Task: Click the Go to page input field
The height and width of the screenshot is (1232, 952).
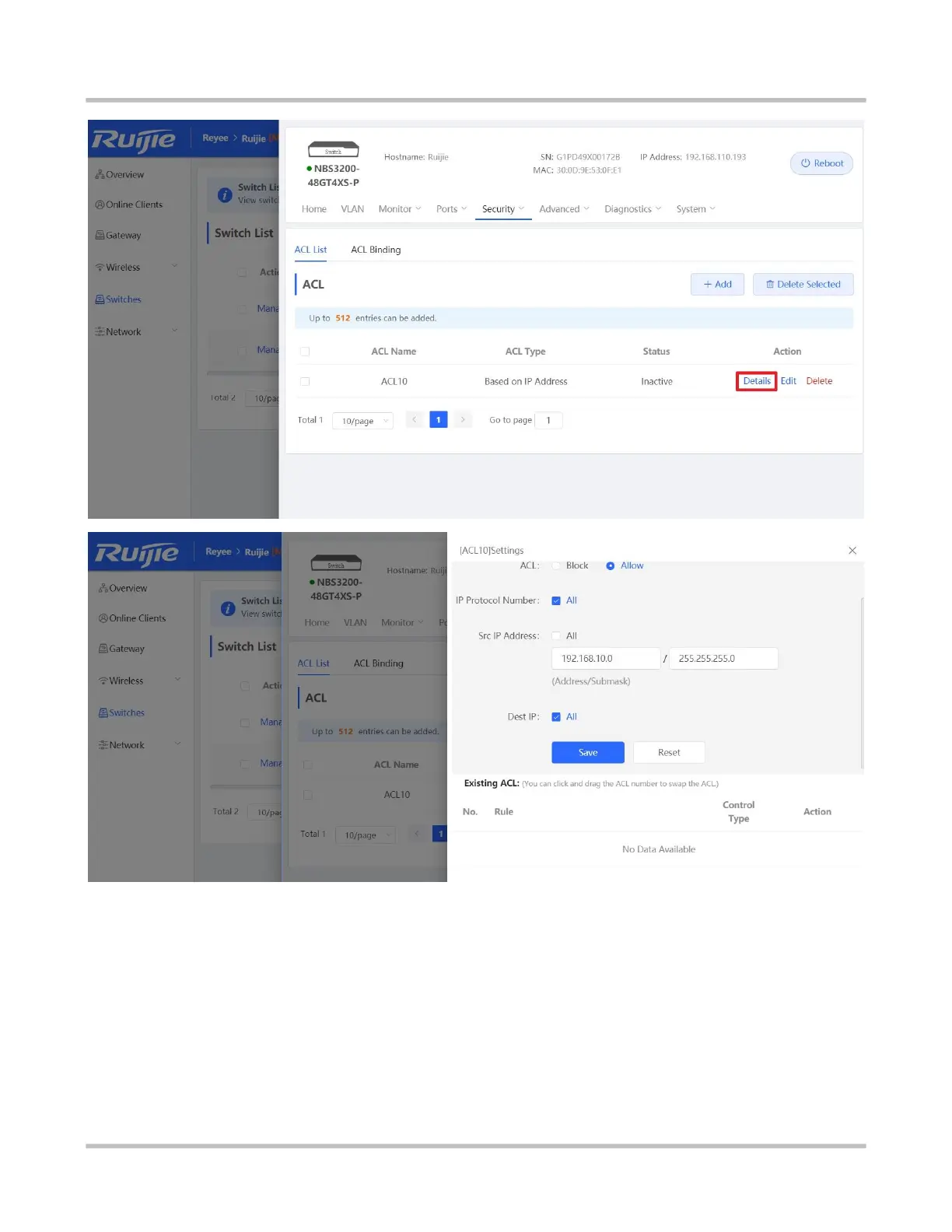Action: coord(549,421)
